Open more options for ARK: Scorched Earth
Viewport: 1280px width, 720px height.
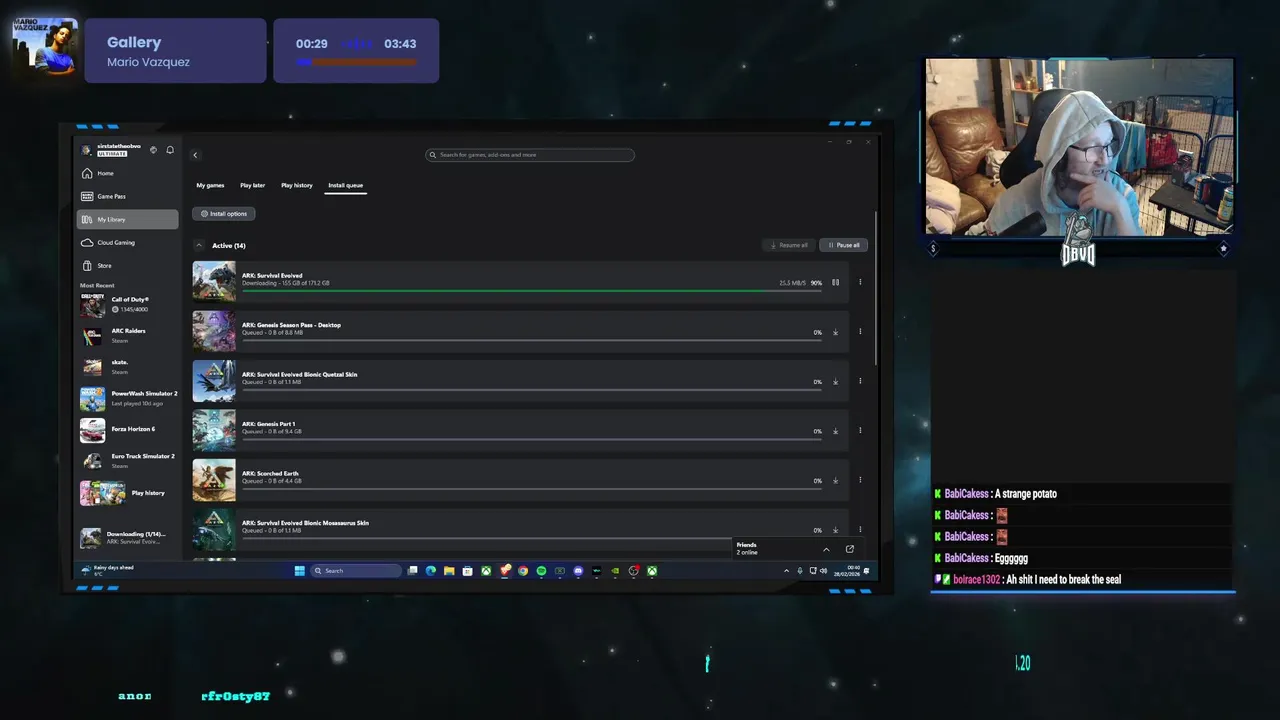(860, 480)
